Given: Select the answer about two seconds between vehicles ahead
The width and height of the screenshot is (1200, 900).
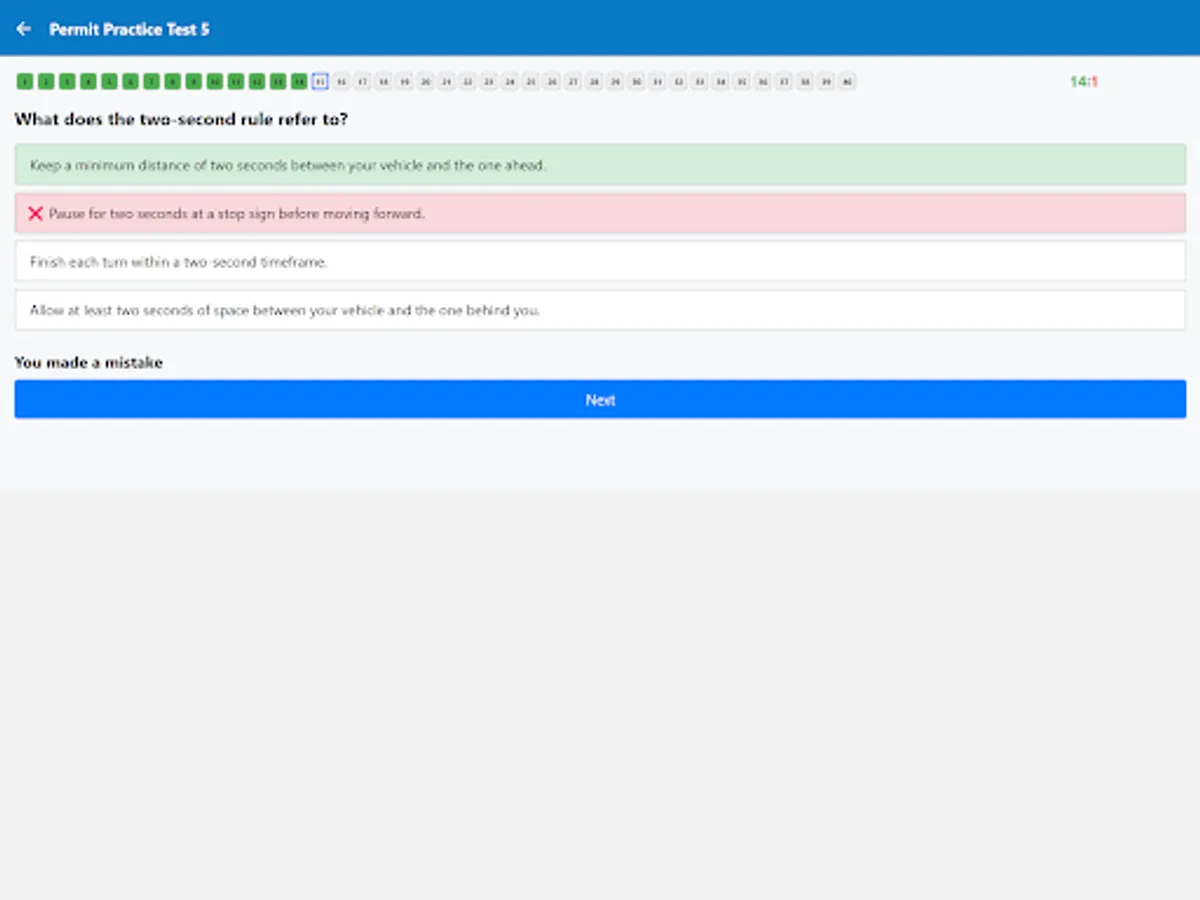Looking at the screenshot, I should (600, 165).
